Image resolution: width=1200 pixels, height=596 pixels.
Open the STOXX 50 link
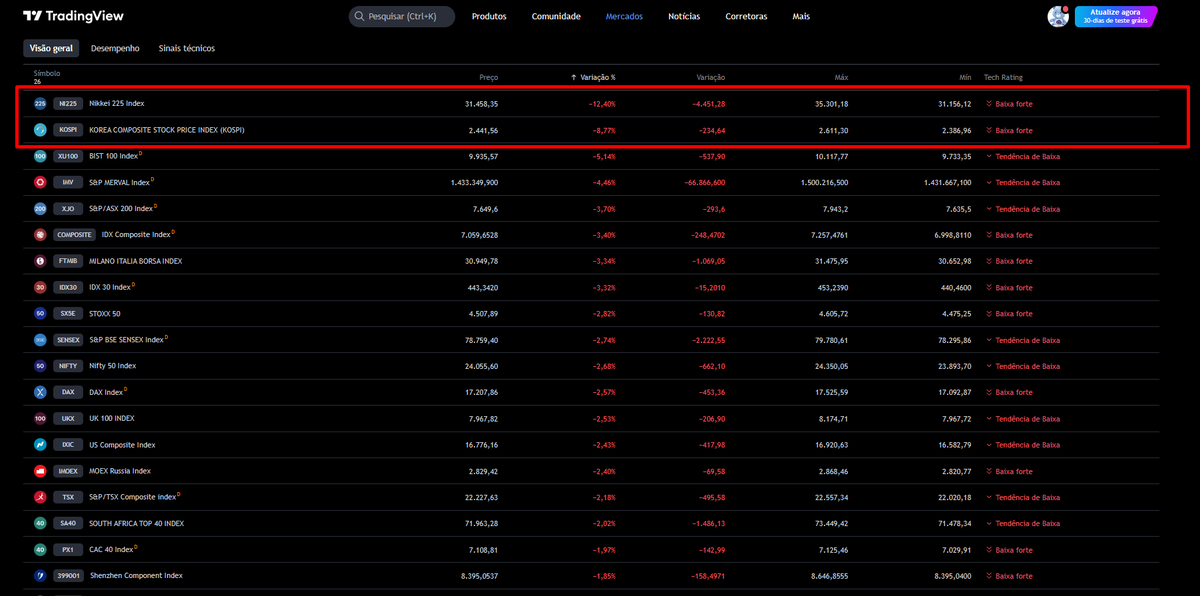pyautogui.click(x=104, y=313)
